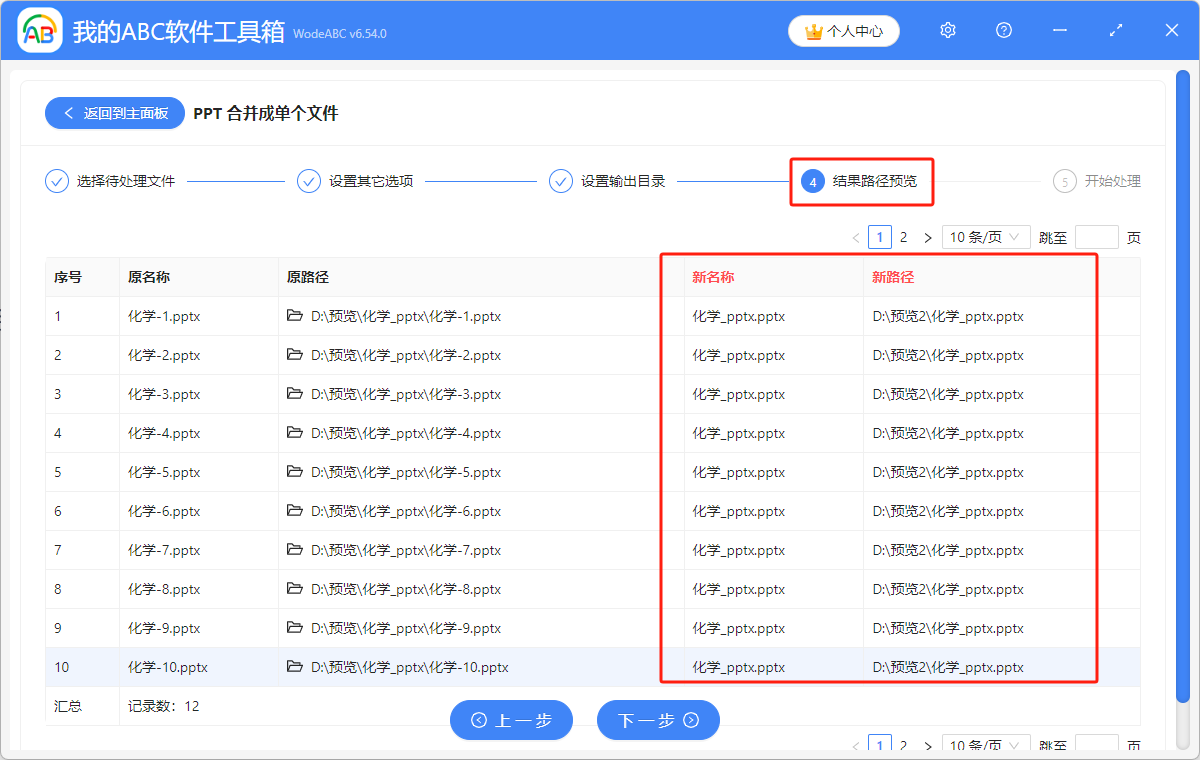Click the 返回到主面板 back button

pos(113,113)
